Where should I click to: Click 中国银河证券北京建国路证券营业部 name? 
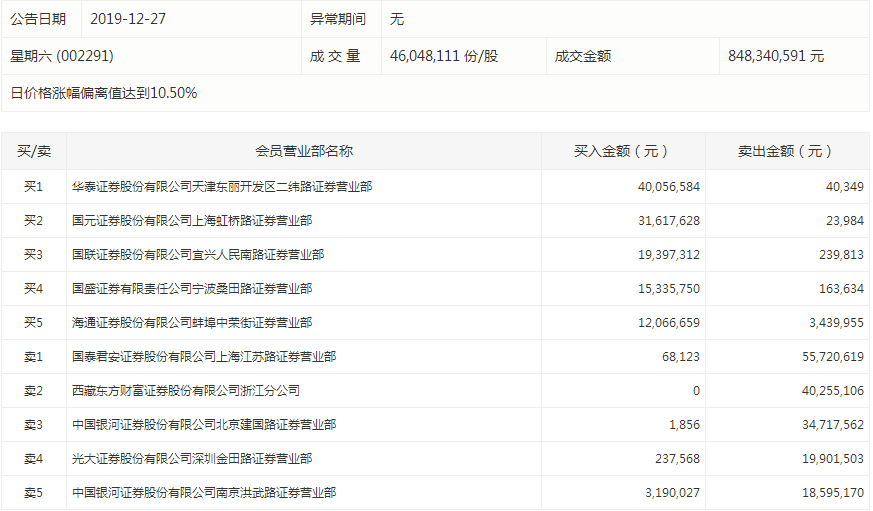point(204,424)
